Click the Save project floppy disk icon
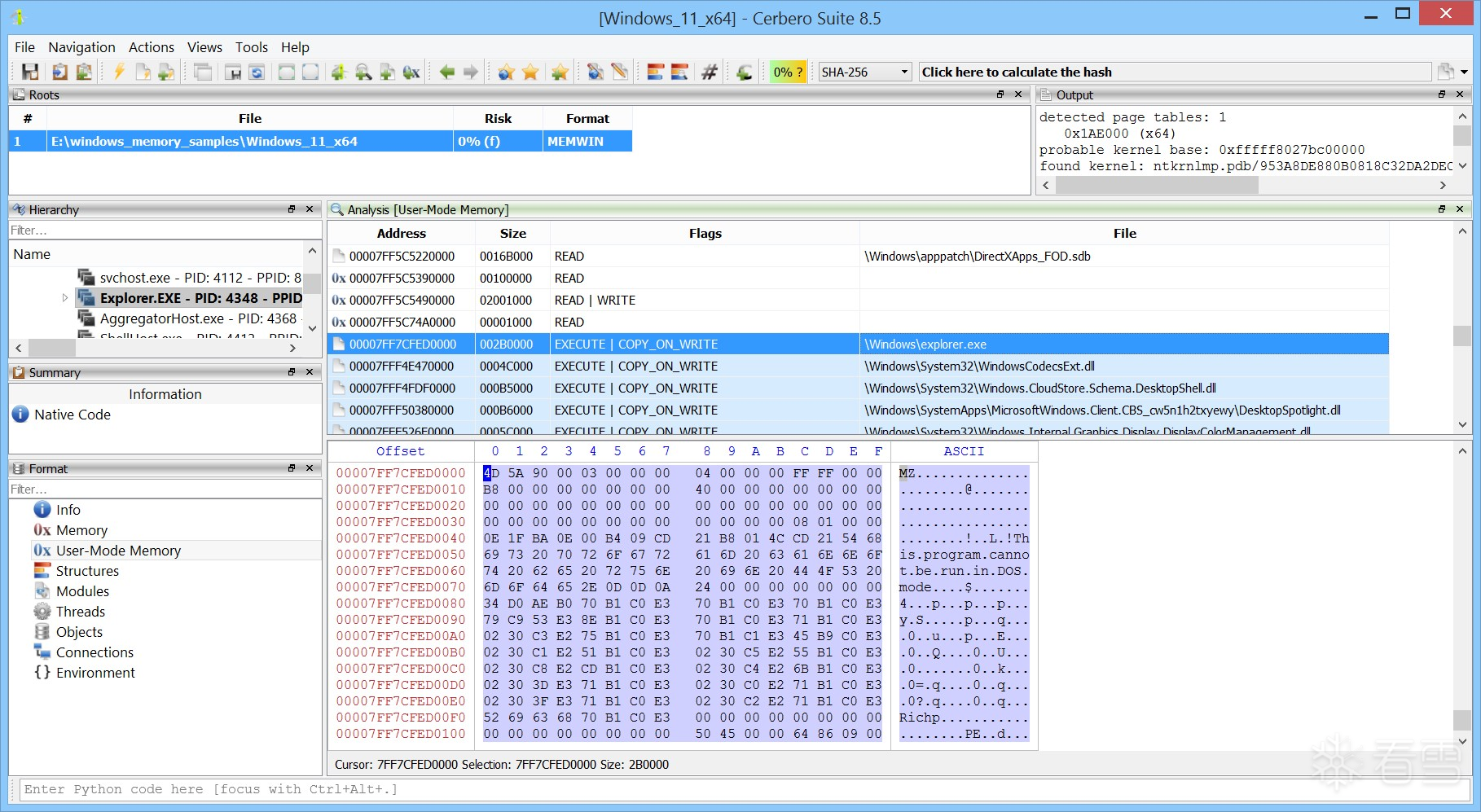 click(x=30, y=72)
